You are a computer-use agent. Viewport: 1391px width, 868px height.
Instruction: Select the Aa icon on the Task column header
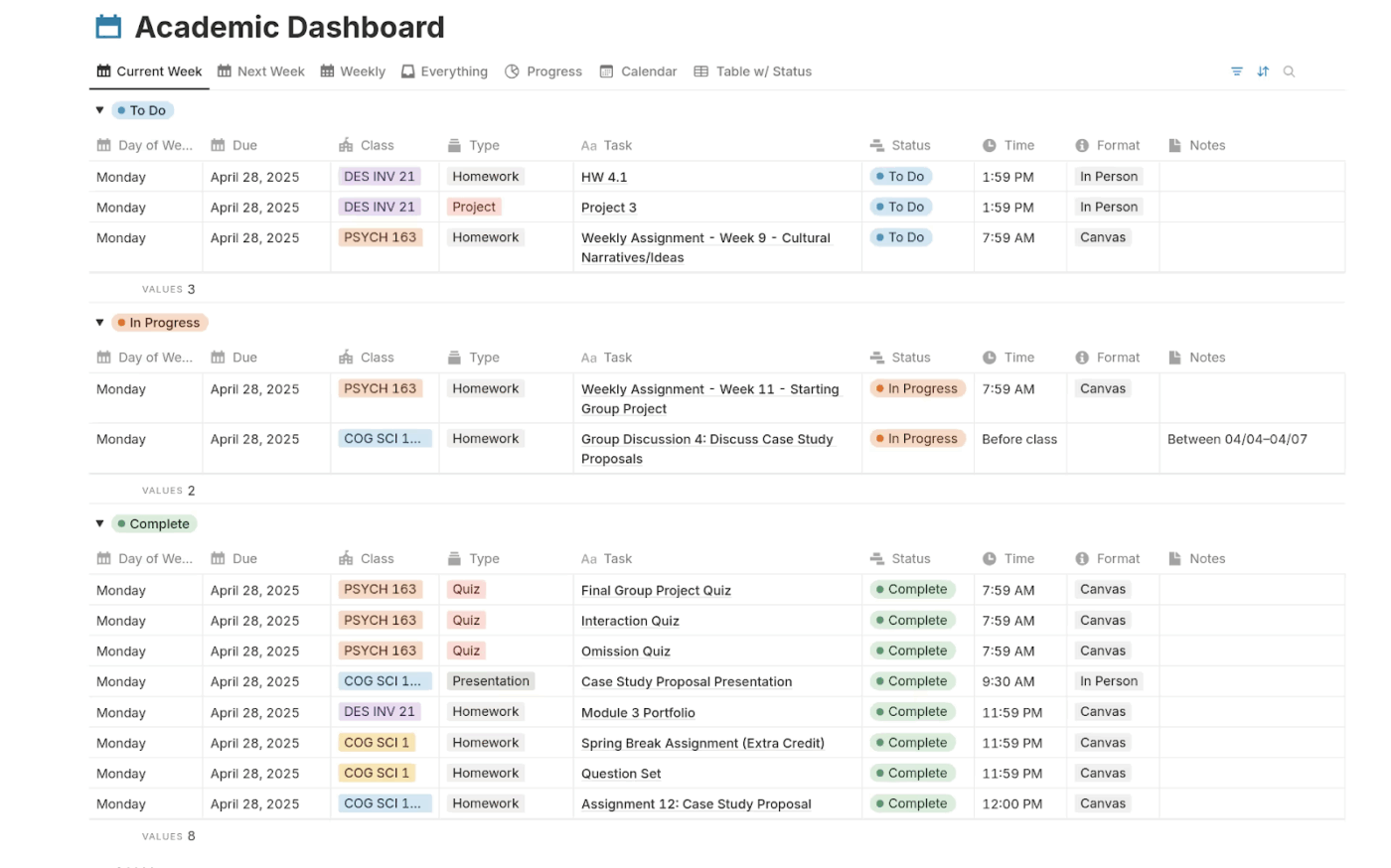(590, 145)
